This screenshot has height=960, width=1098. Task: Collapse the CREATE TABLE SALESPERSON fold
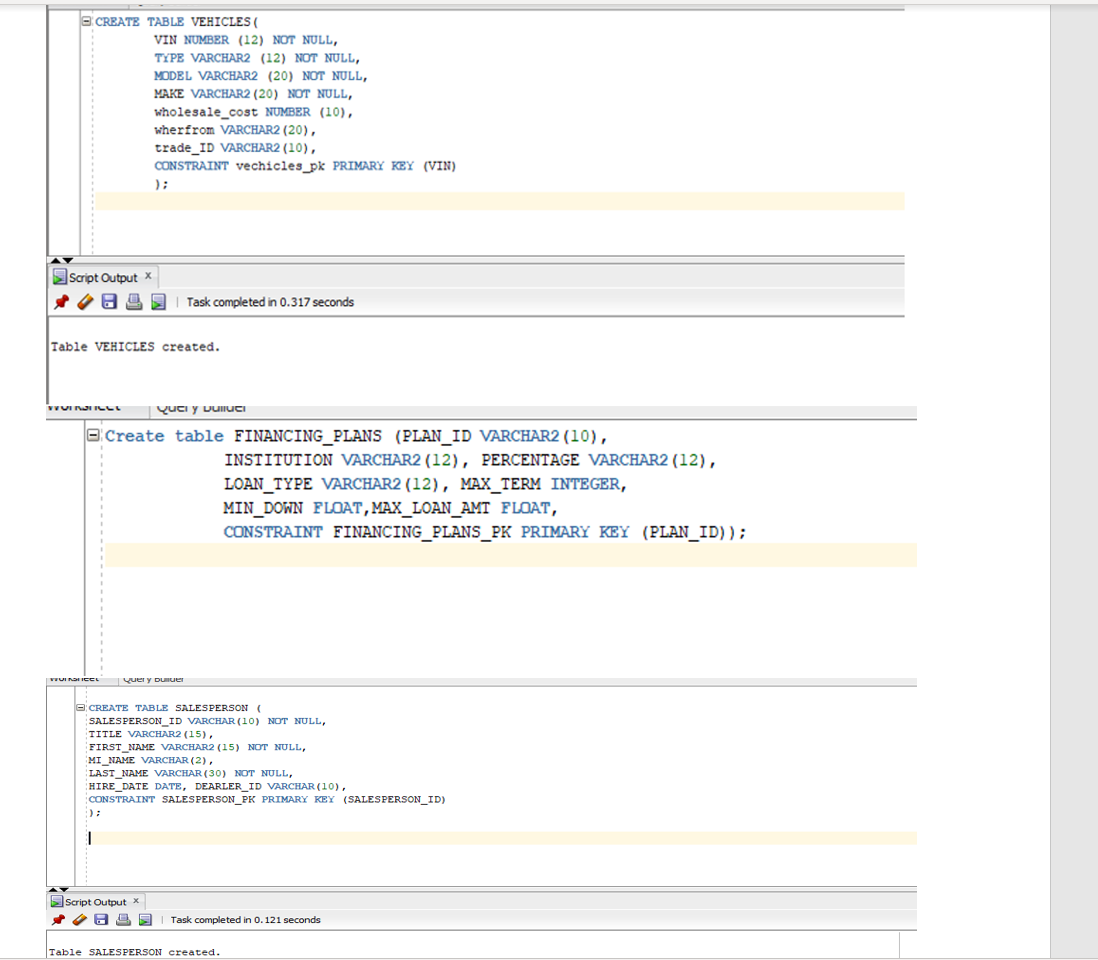[80, 707]
